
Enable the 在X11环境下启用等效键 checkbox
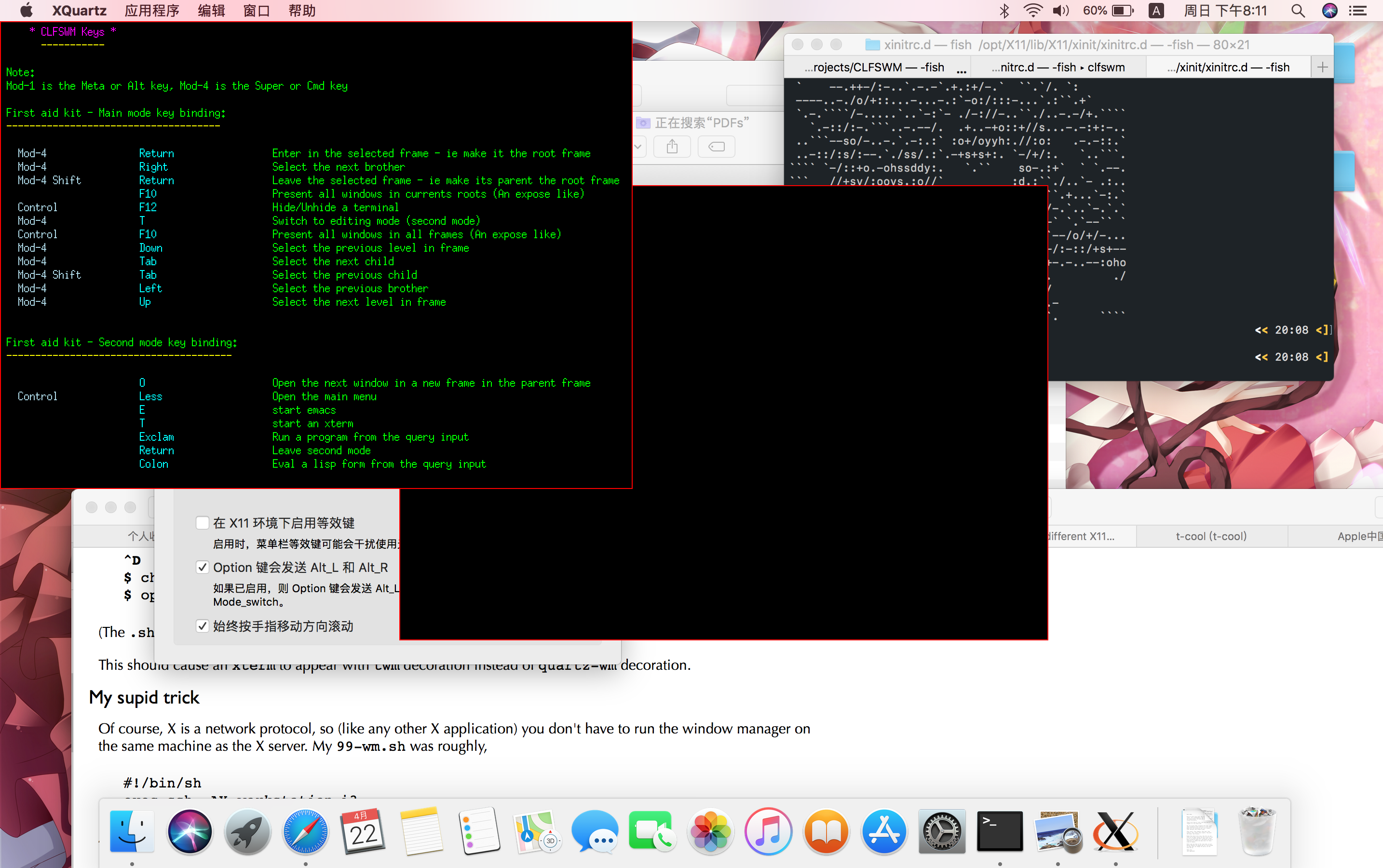pyautogui.click(x=202, y=522)
